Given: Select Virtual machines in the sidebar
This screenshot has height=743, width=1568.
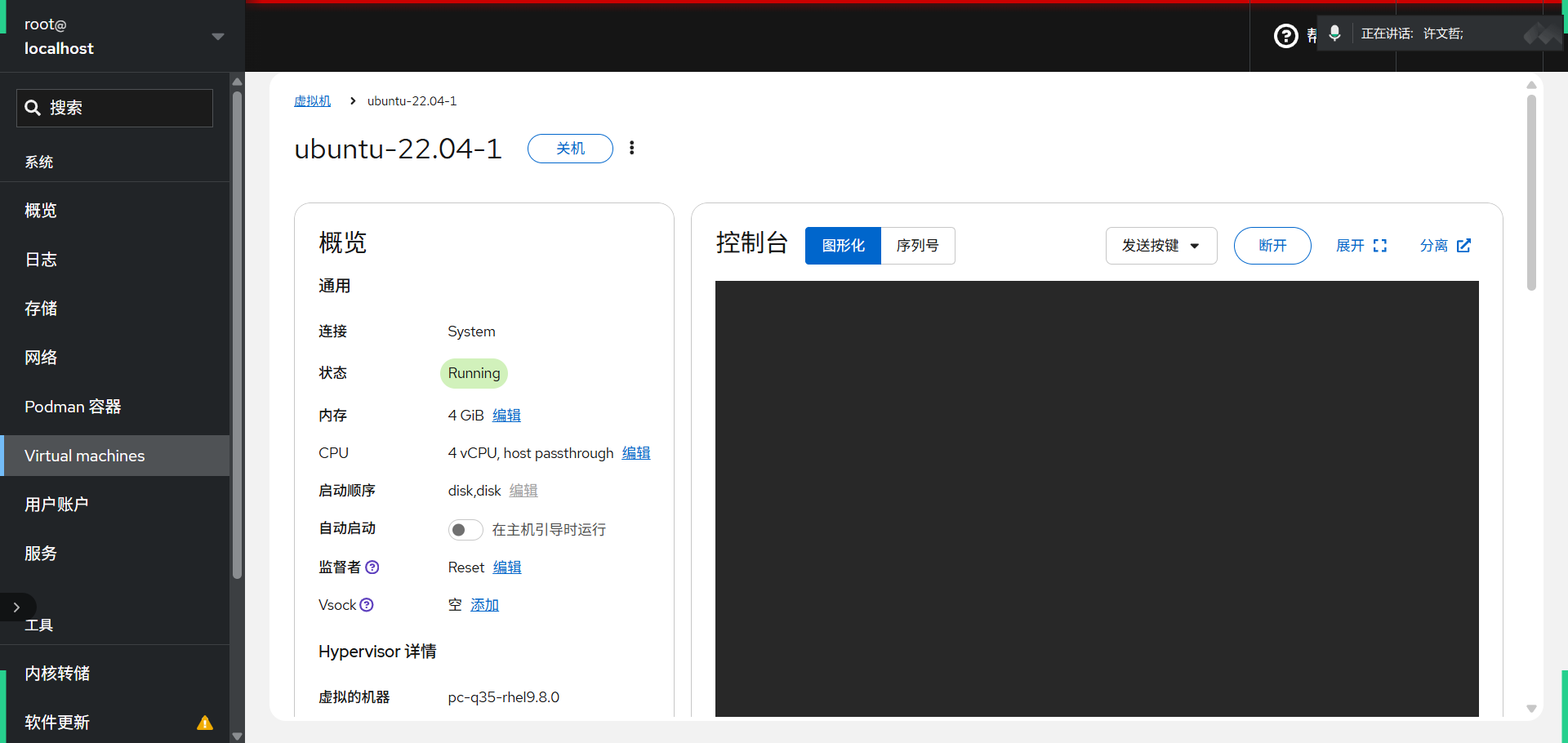Looking at the screenshot, I should tap(114, 456).
